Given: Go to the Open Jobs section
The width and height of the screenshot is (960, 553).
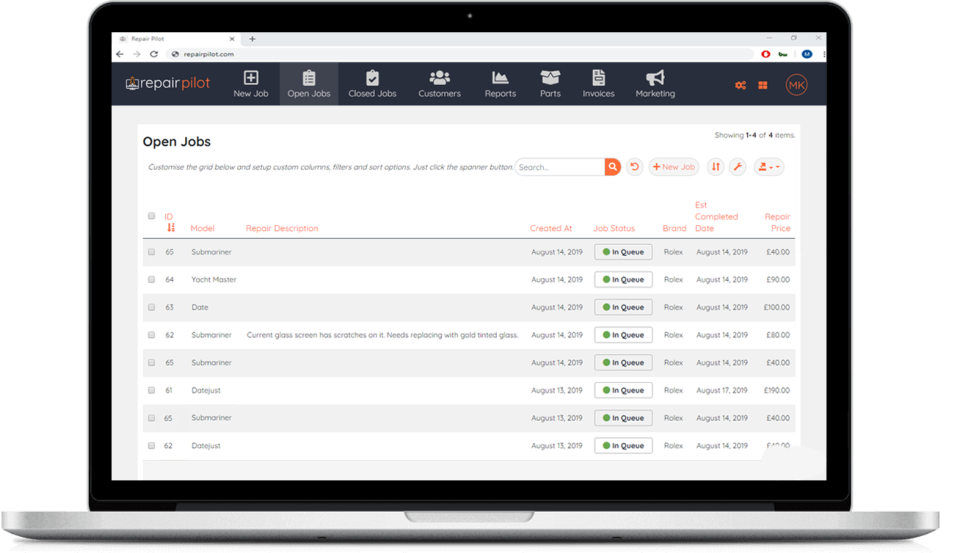Looking at the screenshot, I should click(x=309, y=84).
